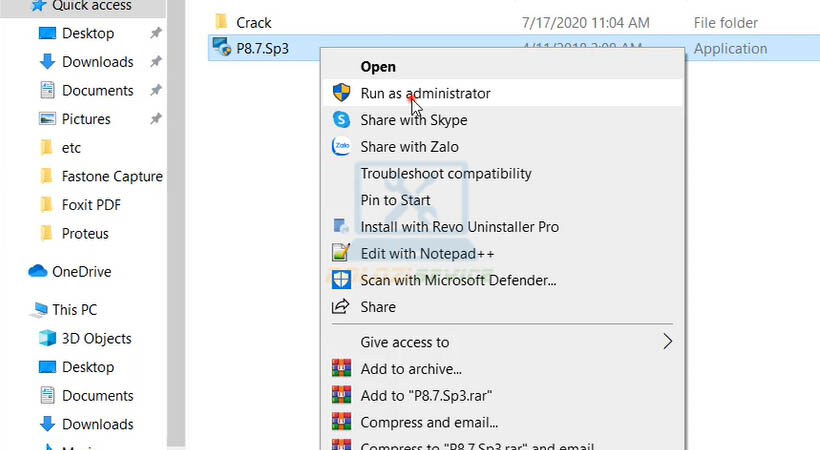Viewport: 820px width, 450px height.
Task: Open the Crack folder
Action: click(x=254, y=22)
